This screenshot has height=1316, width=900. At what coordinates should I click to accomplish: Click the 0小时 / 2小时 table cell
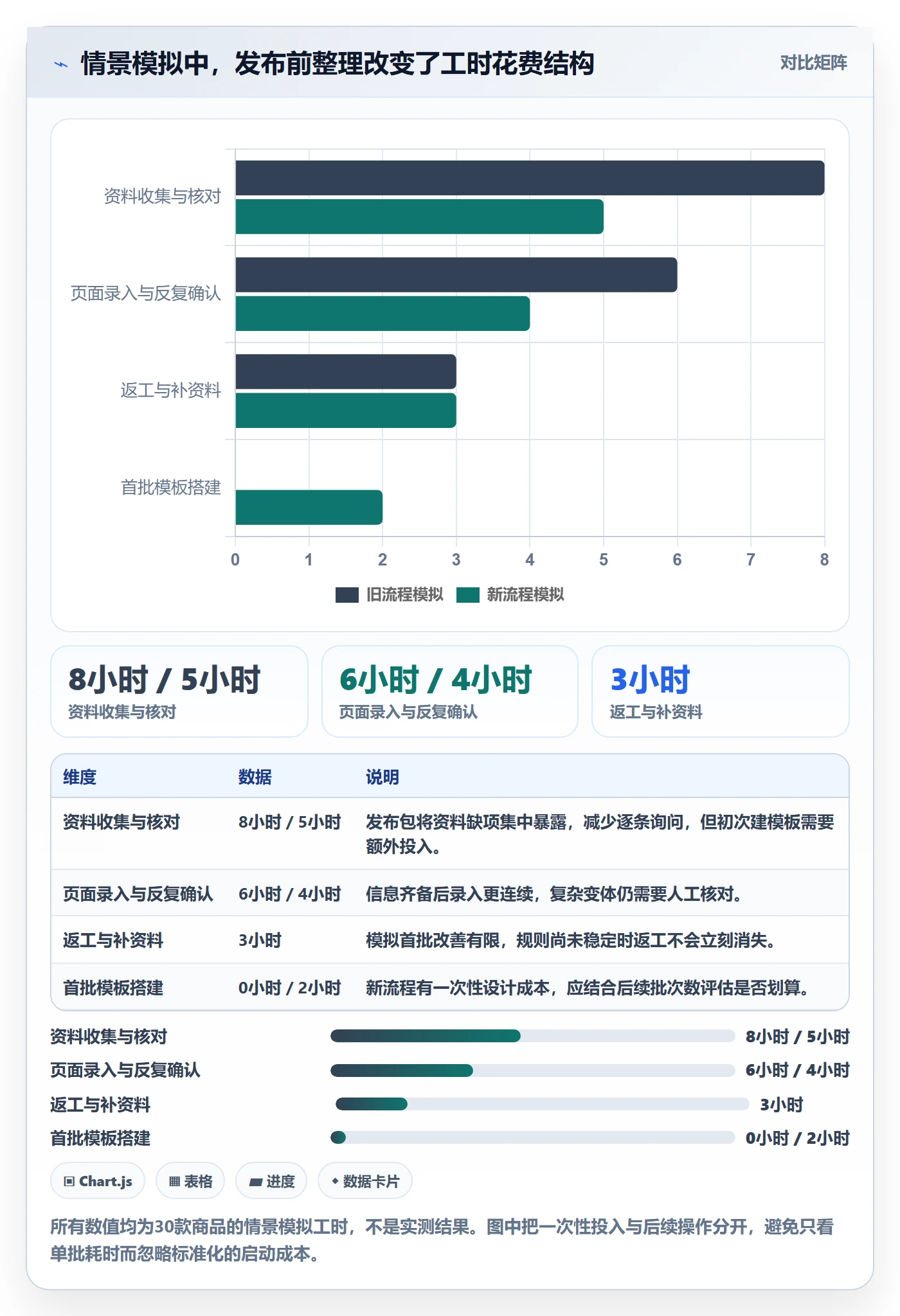(x=290, y=988)
